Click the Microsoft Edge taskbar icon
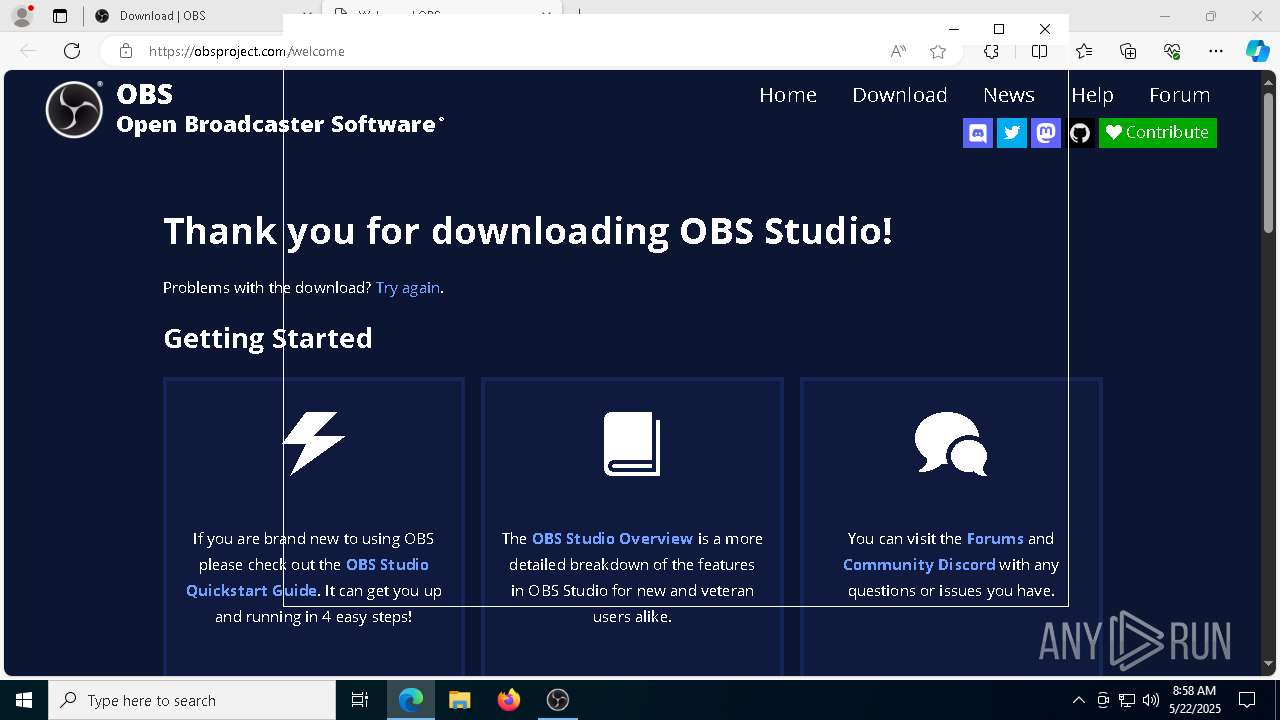Viewport: 1280px width, 720px height. [x=411, y=700]
